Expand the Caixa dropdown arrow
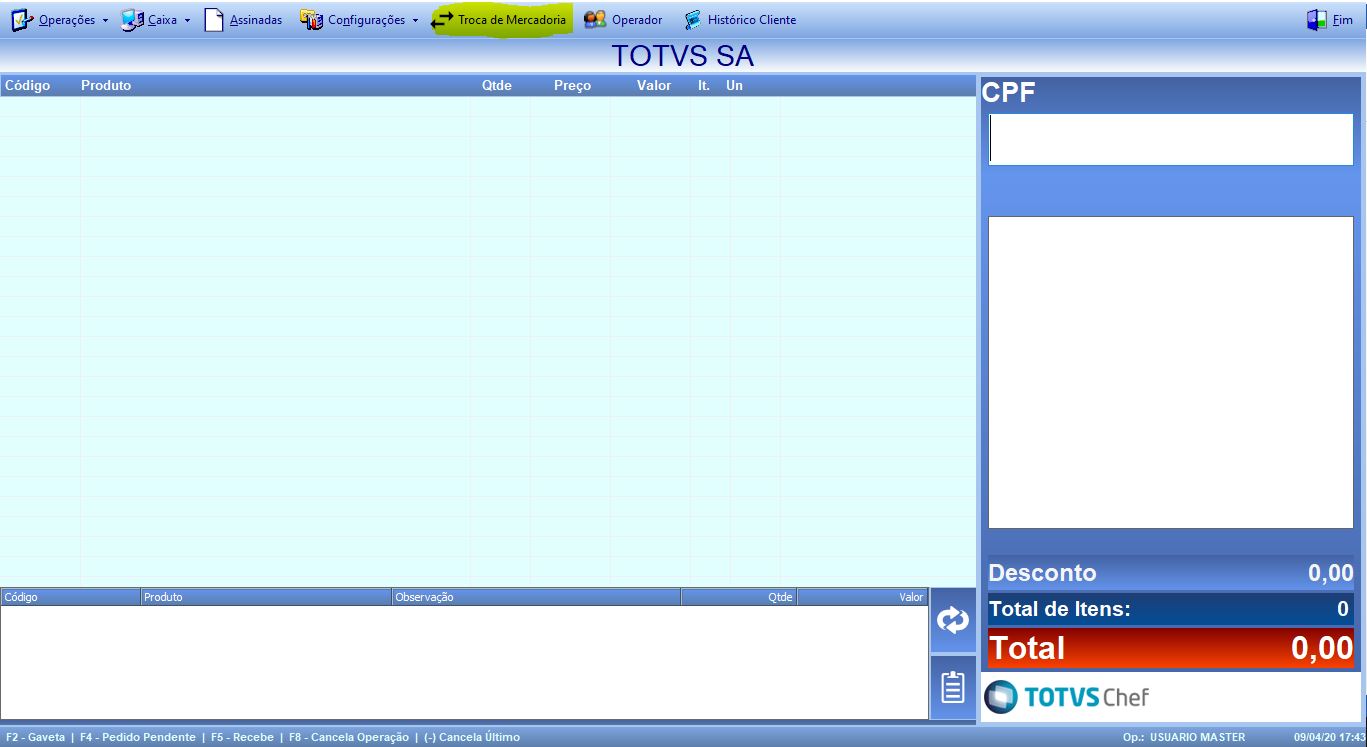Viewport: 1367px width, 747px height. (x=187, y=21)
